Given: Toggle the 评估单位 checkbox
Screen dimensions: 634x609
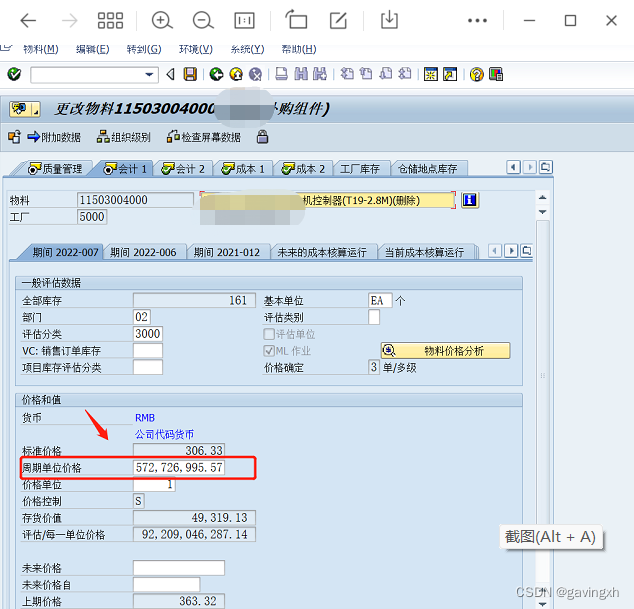Looking at the screenshot, I should pos(268,334).
